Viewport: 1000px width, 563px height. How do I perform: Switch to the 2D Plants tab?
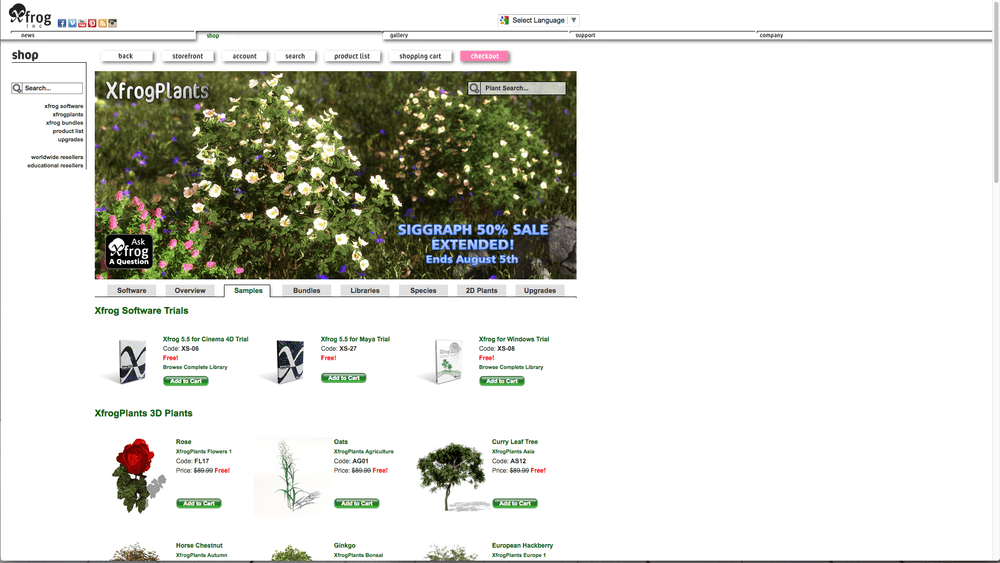(x=482, y=291)
